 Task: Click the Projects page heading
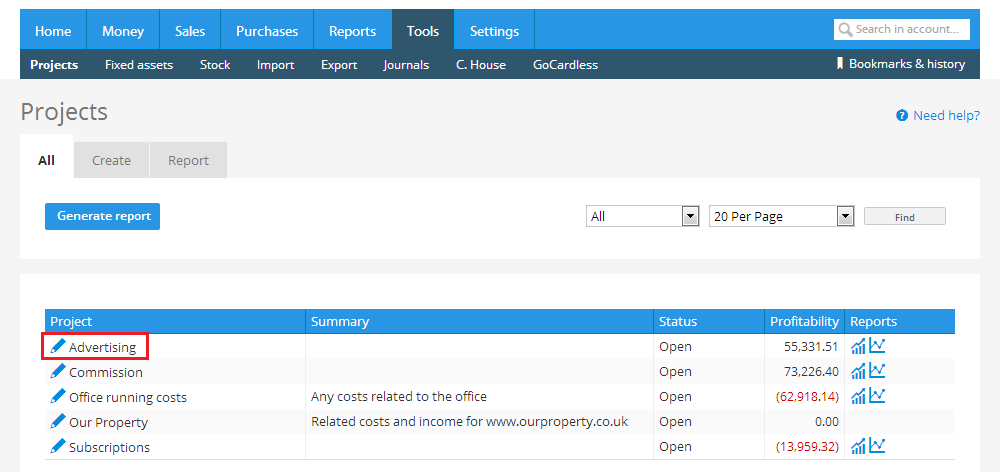[x=64, y=112]
